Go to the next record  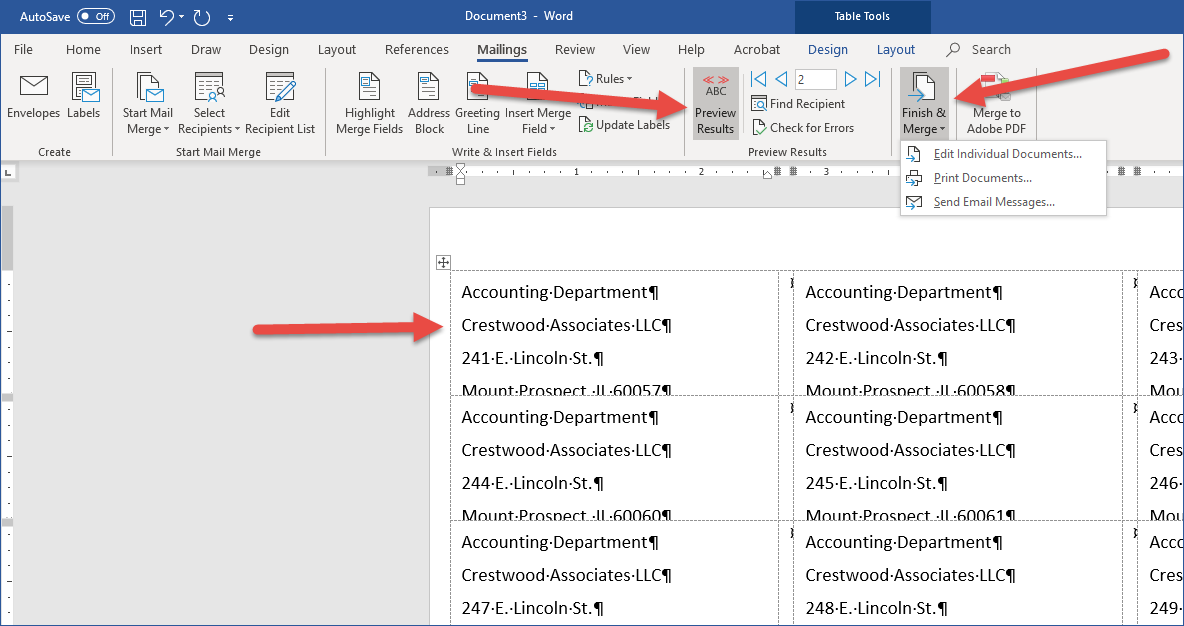(850, 79)
